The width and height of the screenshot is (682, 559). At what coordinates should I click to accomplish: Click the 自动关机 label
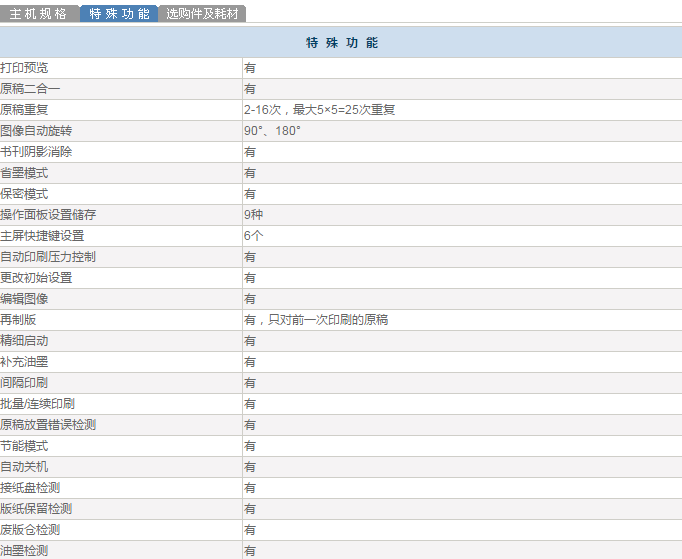tap(24, 467)
